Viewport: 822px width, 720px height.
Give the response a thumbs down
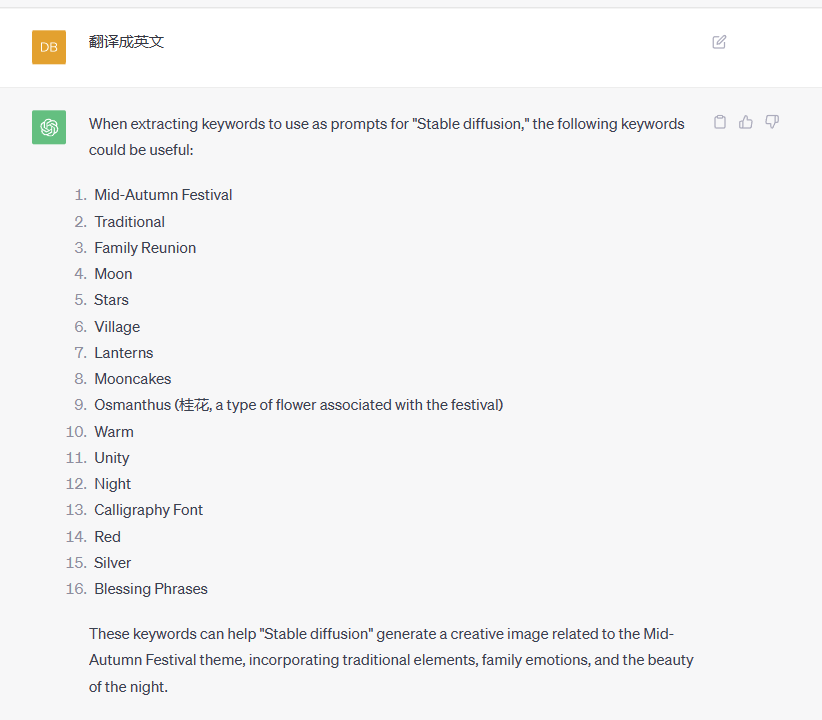click(x=772, y=122)
